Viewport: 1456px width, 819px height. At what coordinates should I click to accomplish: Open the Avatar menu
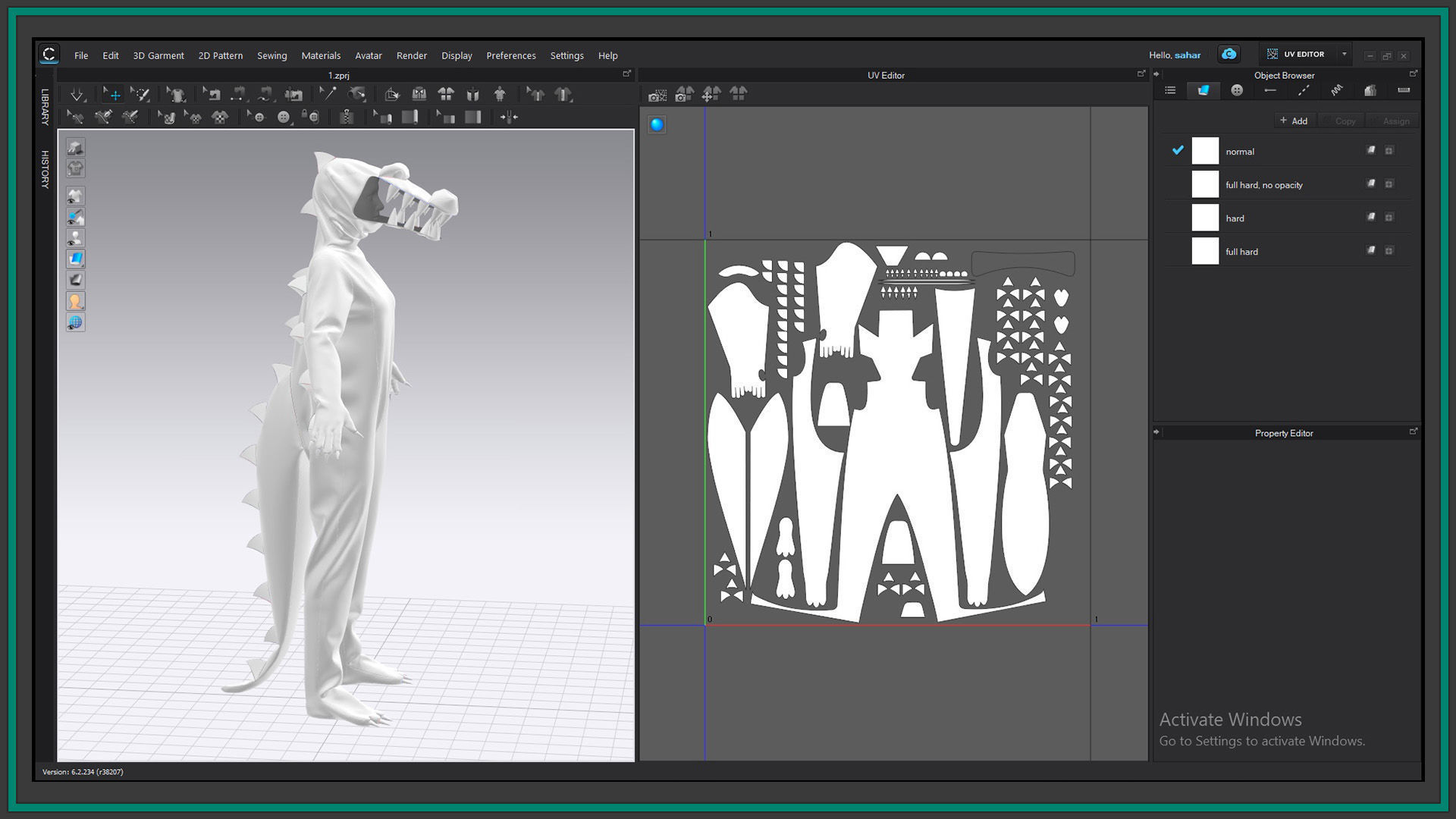click(x=369, y=55)
